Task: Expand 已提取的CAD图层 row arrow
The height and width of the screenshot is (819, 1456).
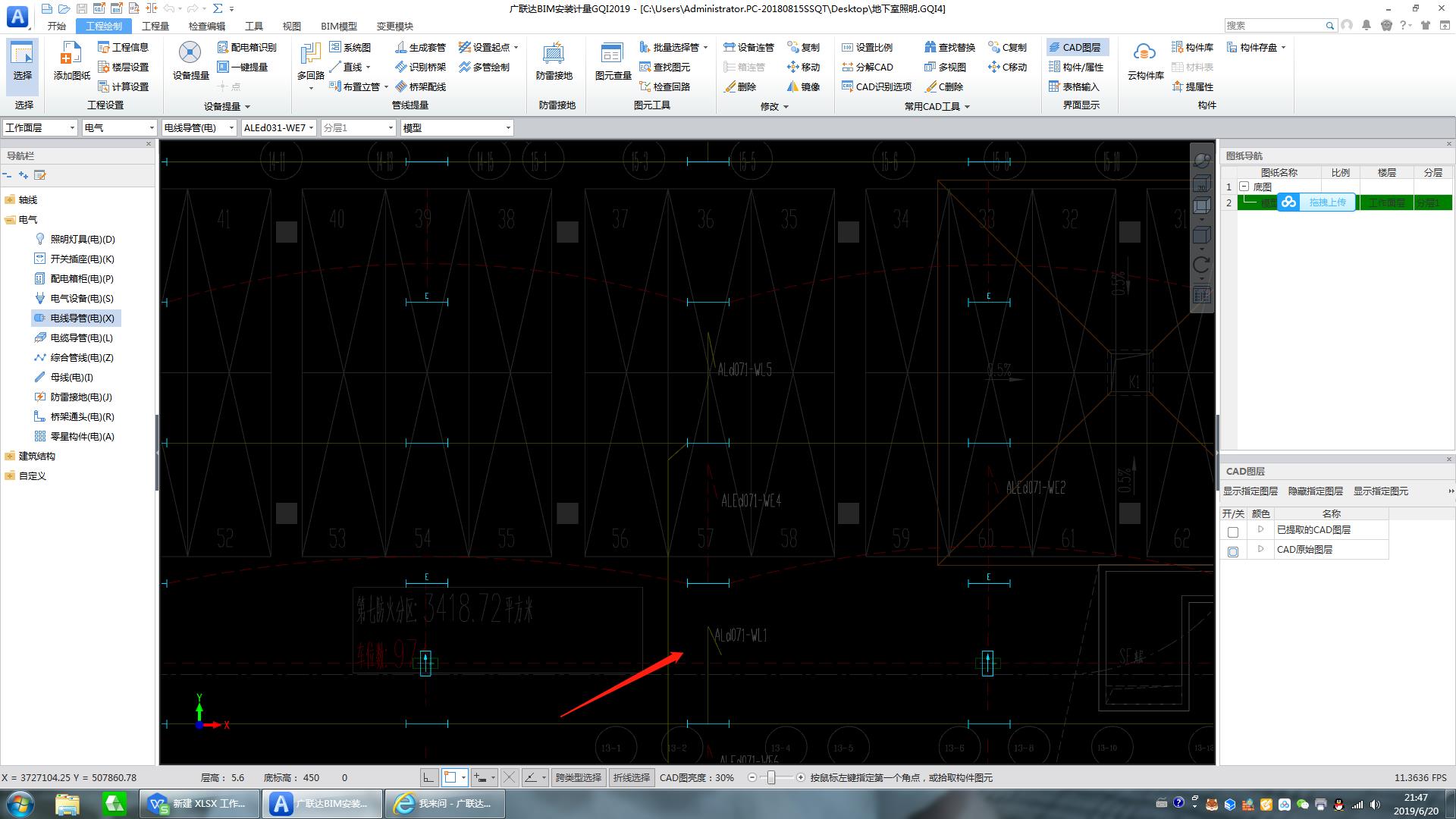Action: [1260, 529]
